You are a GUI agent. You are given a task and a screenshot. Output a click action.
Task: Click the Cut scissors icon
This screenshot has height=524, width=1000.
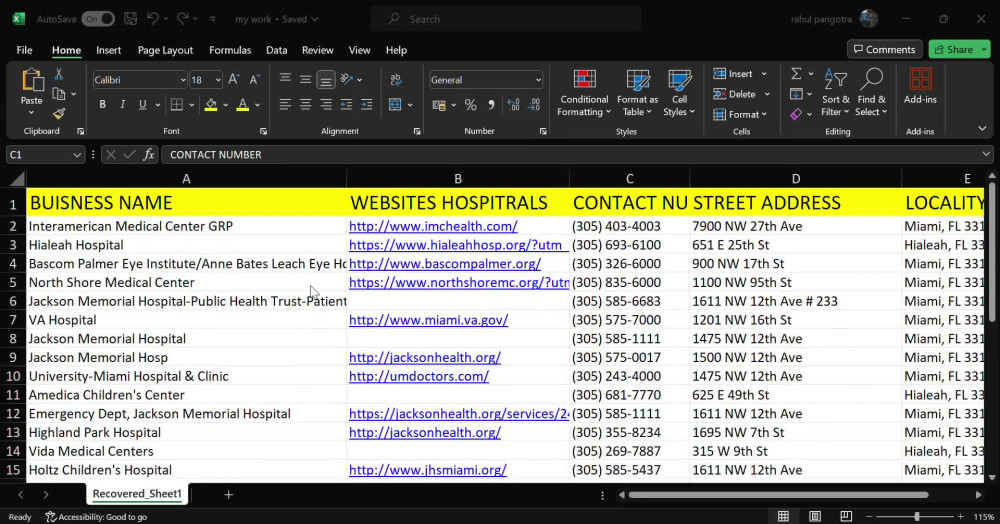point(59,75)
